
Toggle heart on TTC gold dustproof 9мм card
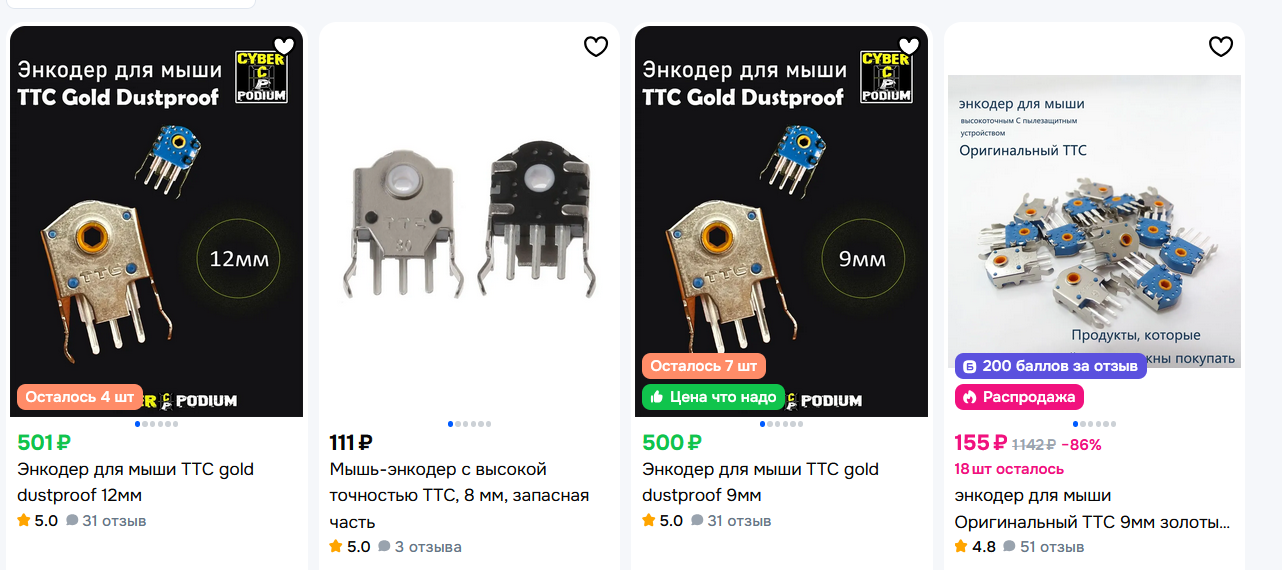point(909,46)
